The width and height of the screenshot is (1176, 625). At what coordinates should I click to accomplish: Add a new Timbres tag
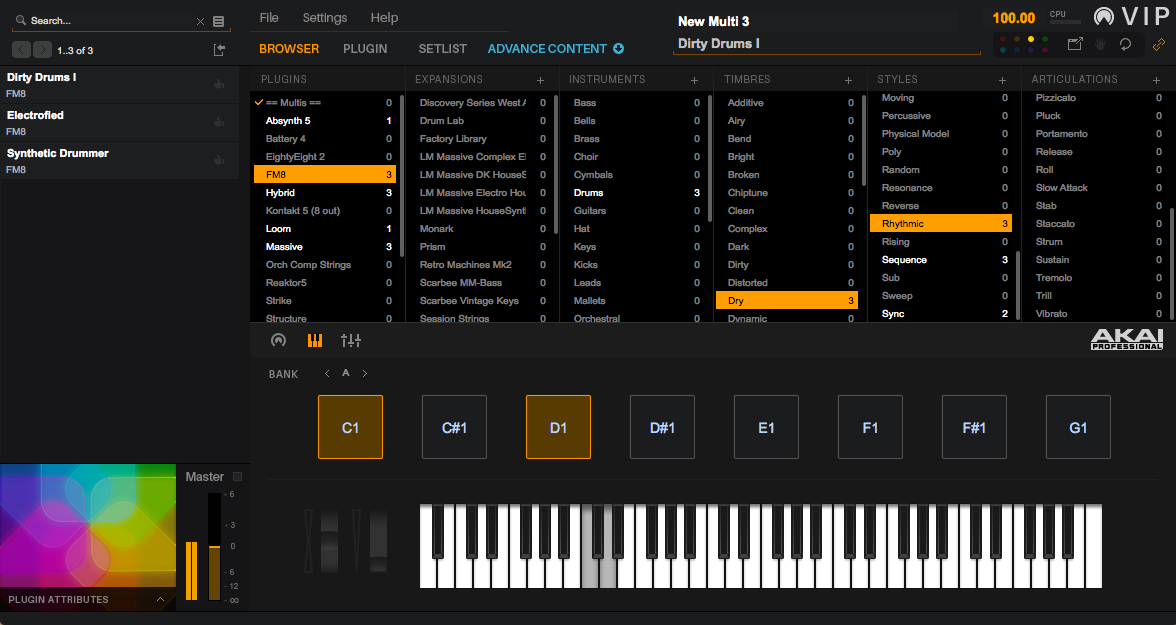(x=848, y=80)
